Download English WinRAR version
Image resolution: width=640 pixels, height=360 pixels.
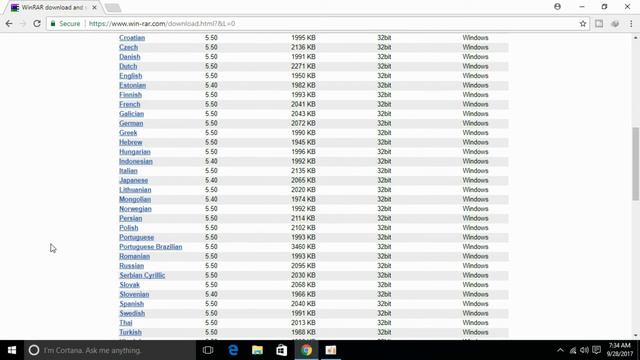click(131, 76)
